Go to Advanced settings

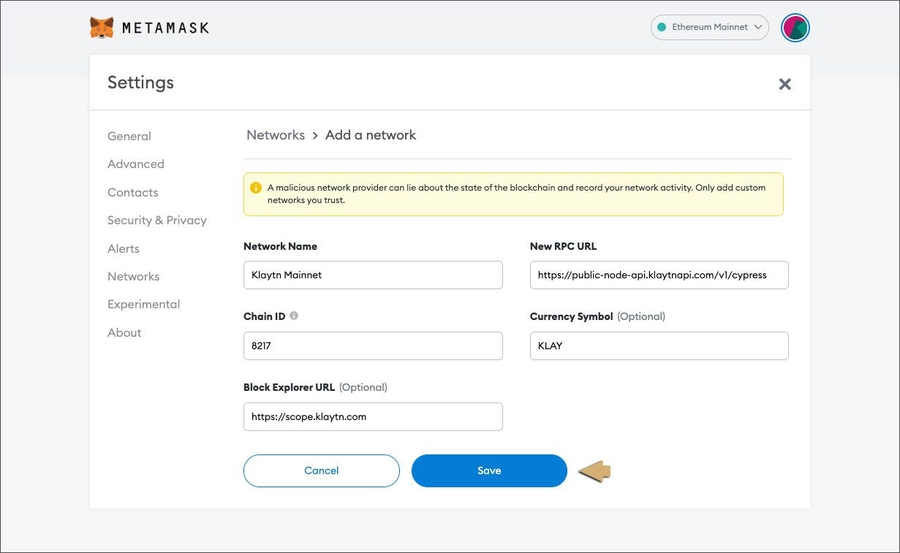pyautogui.click(x=136, y=164)
